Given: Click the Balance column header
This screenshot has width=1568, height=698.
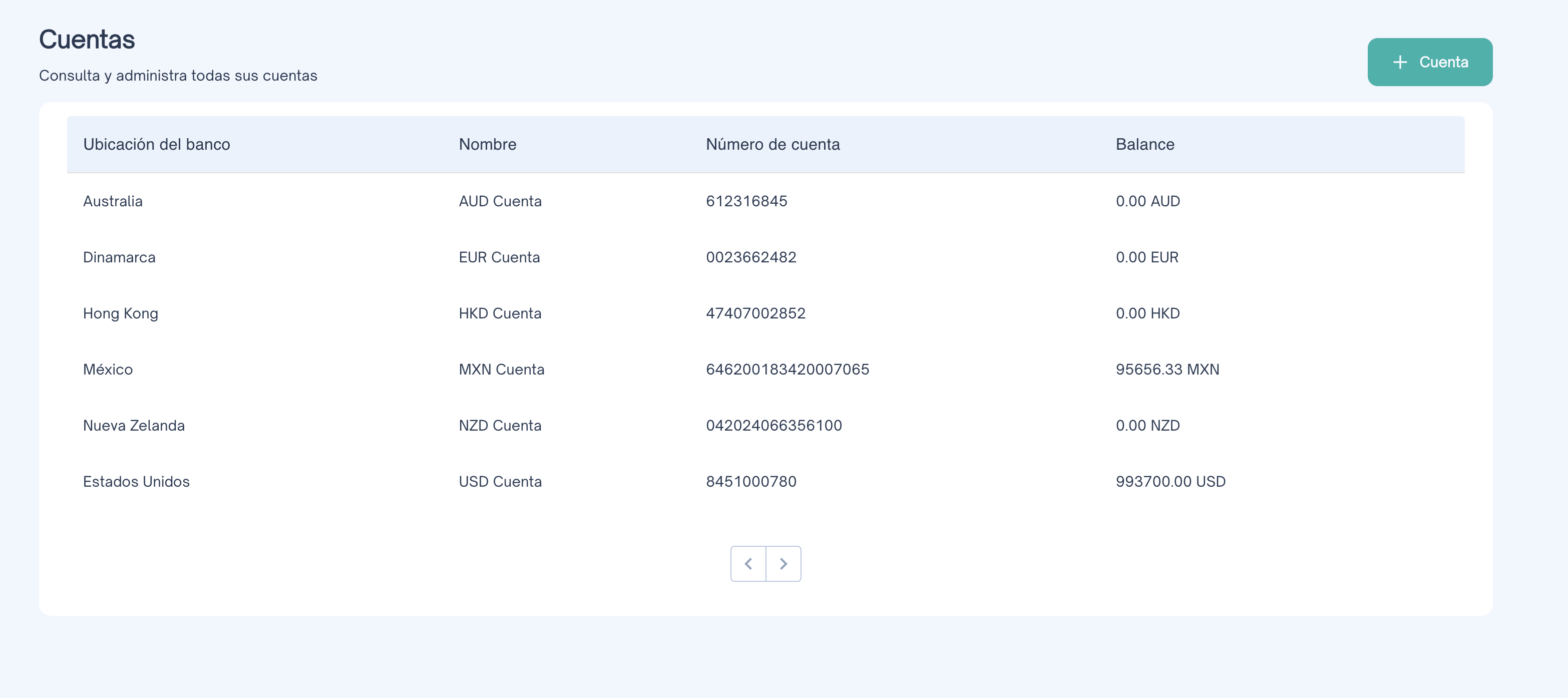Looking at the screenshot, I should coord(1144,144).
